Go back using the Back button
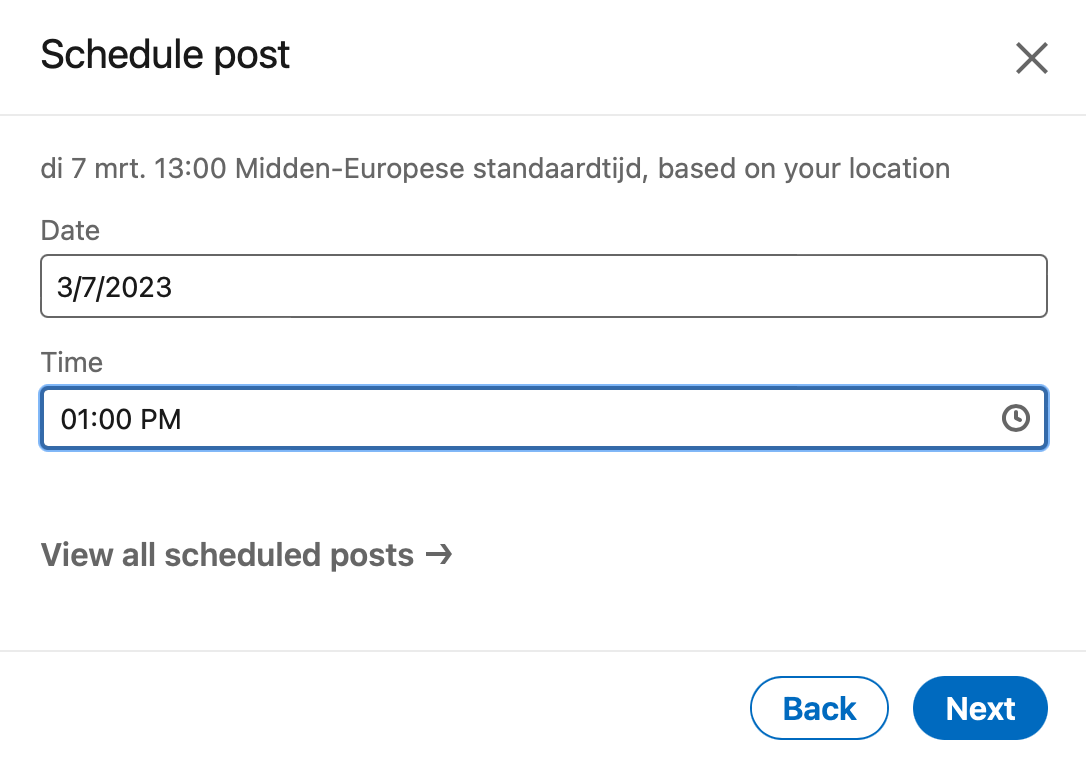 coord(819,708)
